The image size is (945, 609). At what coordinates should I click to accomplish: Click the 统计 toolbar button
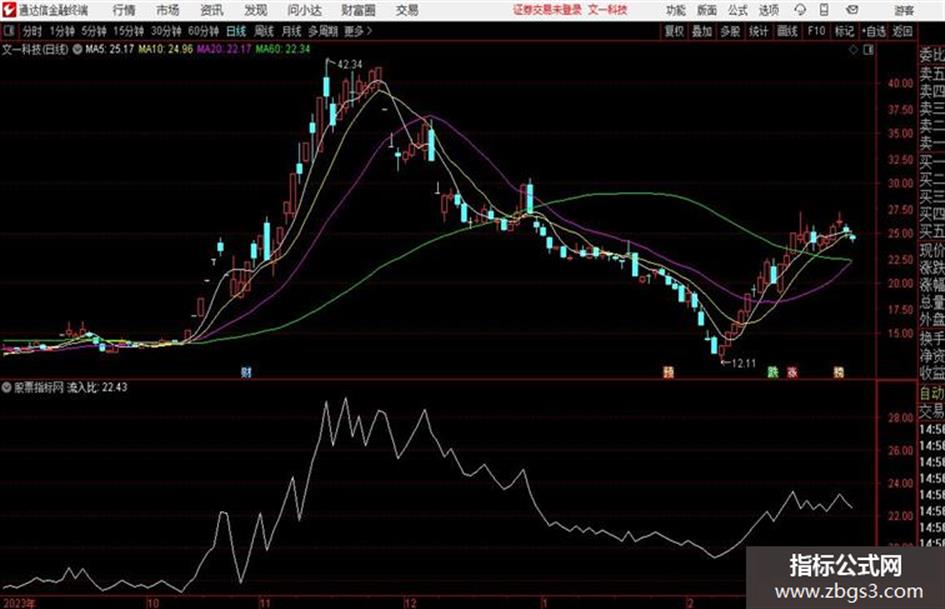(759, 31)
